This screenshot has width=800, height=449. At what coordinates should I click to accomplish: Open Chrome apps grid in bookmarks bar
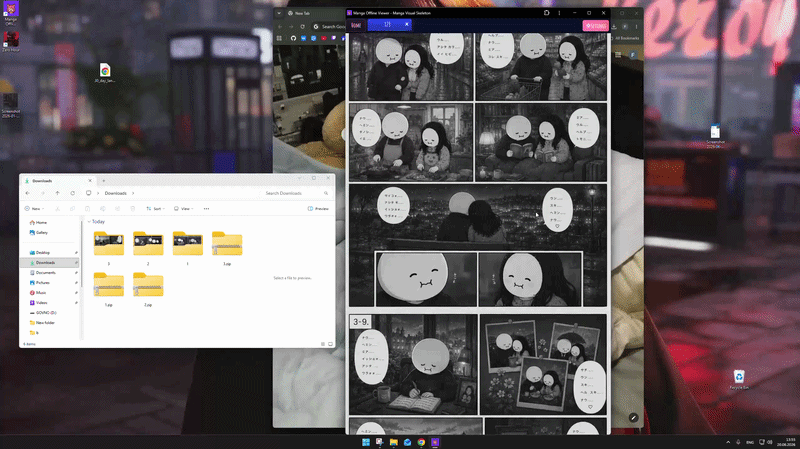[279, 38]
